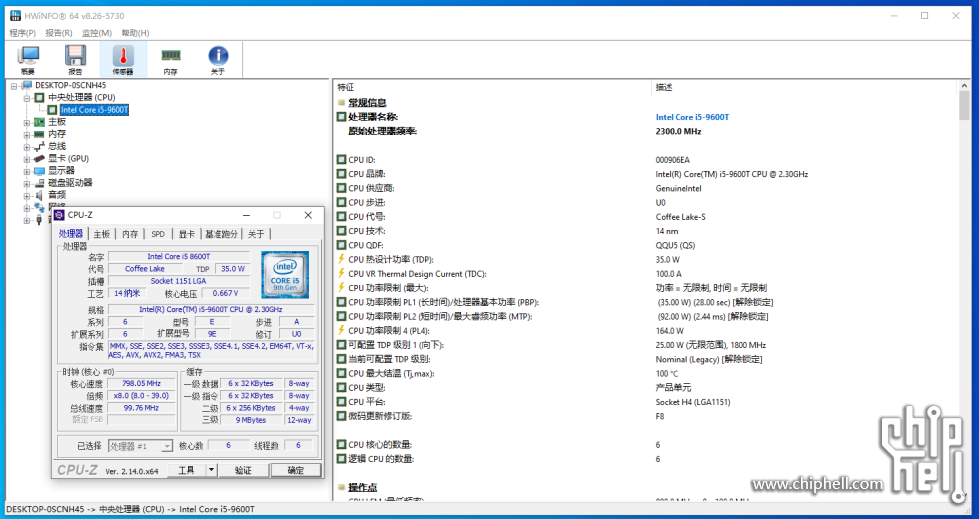Select the 显示器 monitor icon in tree

[x=39, y=171]
